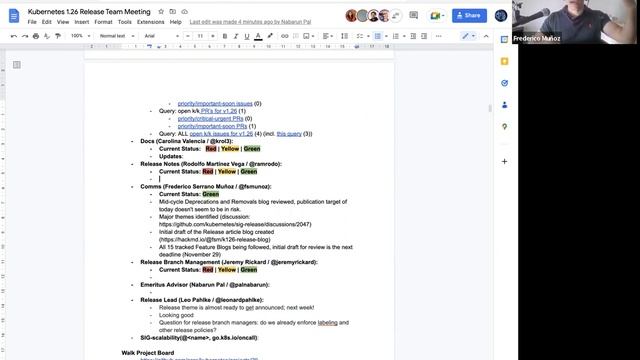The width and height of the screenshot is (640, 360).
Task: Open the Help menu
Action: (x=176, y=22)
